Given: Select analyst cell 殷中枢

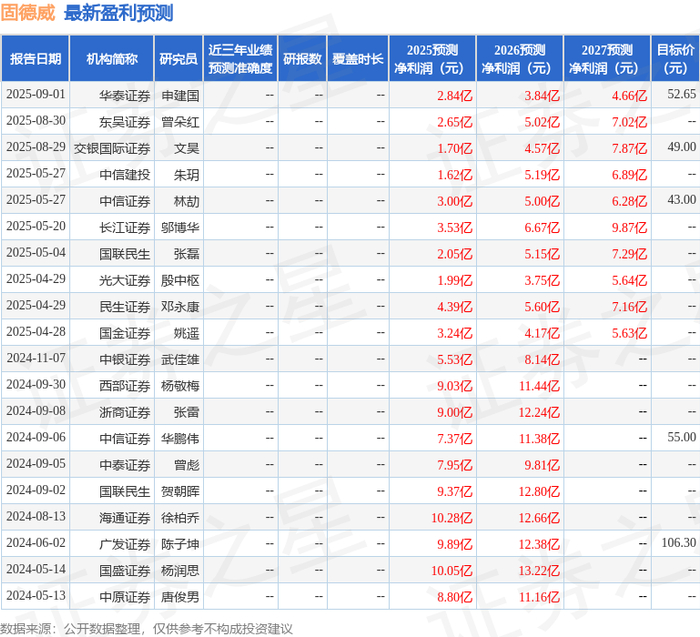Looking at the screenshot, I should tap(180, 280).
